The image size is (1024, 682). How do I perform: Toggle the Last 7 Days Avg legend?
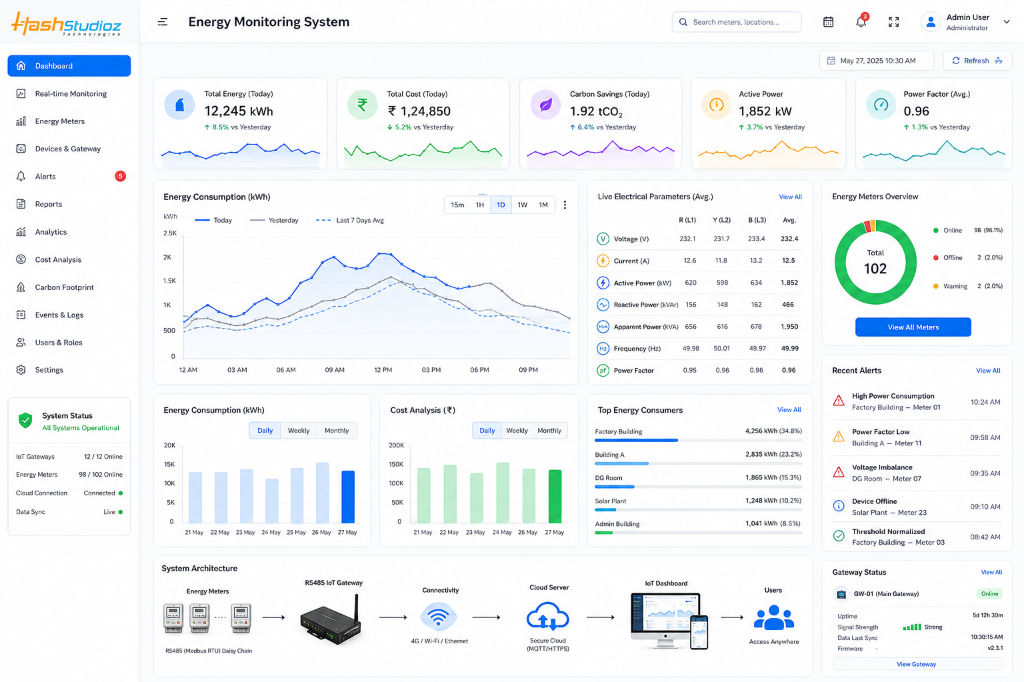350,220
